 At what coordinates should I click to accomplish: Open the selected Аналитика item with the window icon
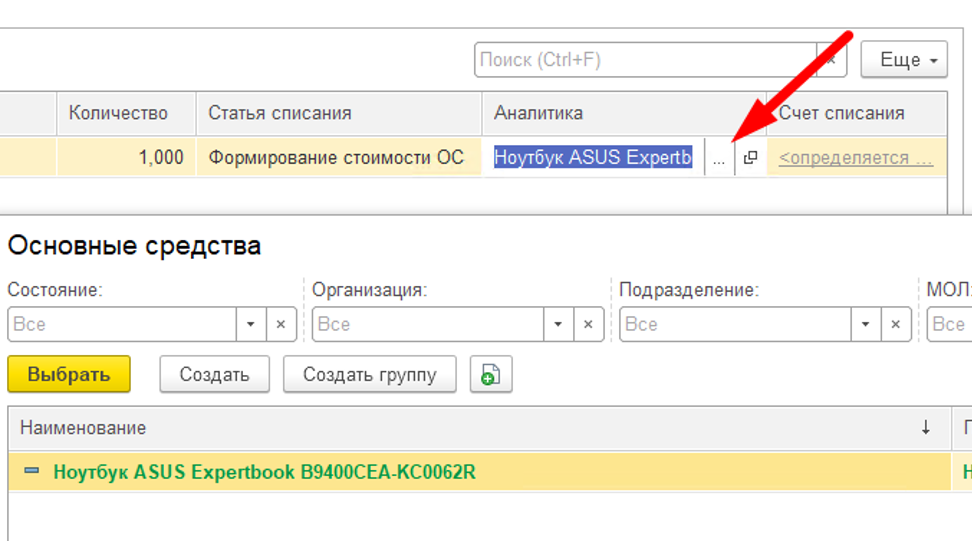(x=751, y=158)
